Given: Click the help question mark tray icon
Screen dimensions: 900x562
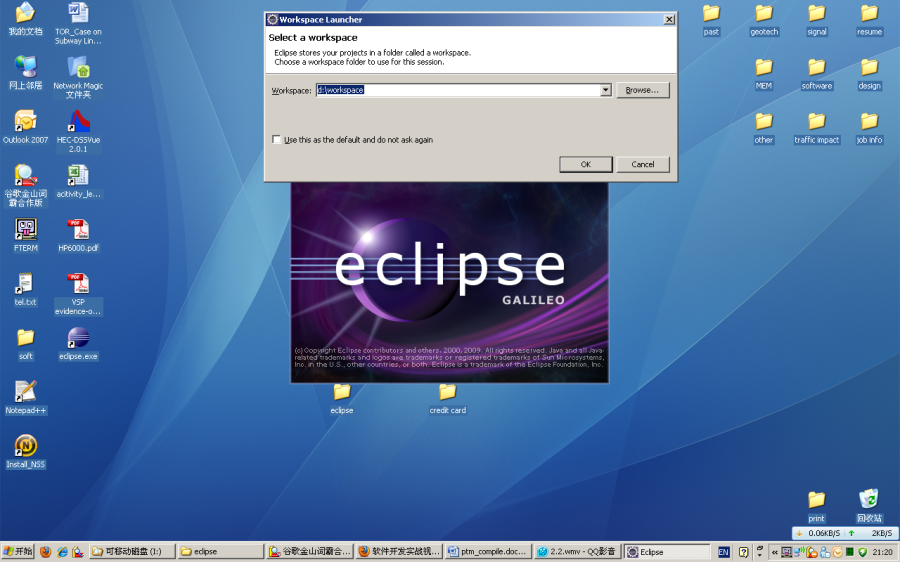Looking at the screenshot, I should [743, 552].
